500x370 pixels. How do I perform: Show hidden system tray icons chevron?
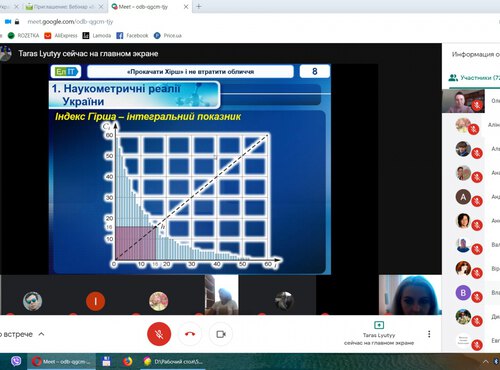486,362
